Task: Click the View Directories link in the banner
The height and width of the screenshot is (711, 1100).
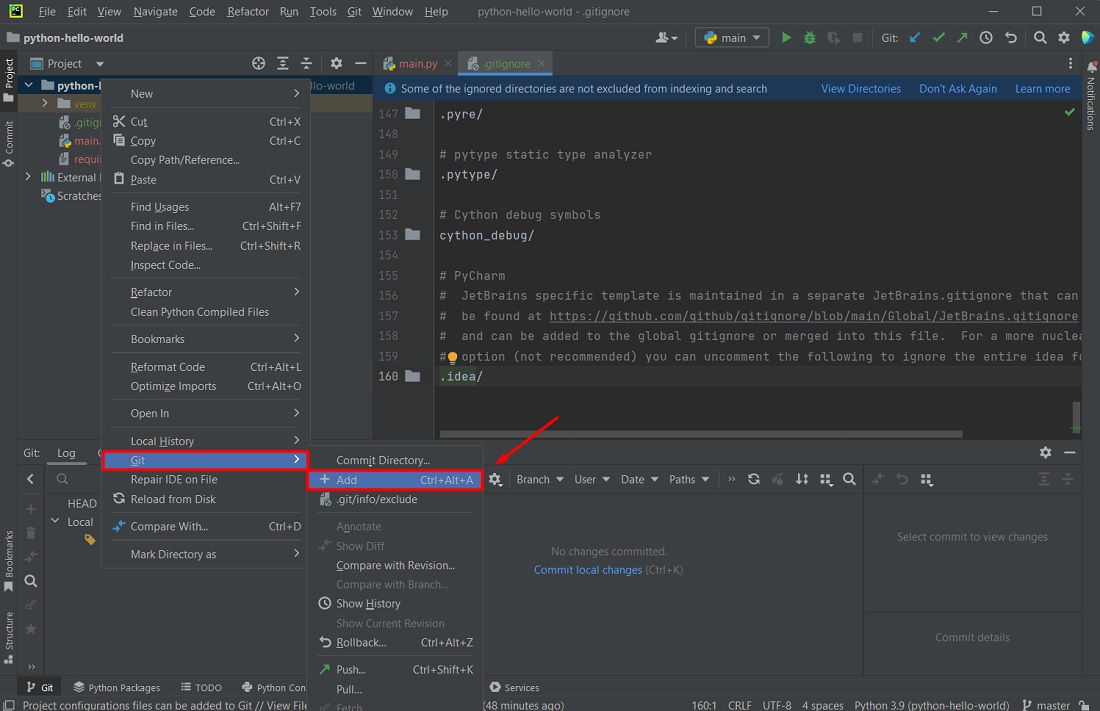Action: (860, 88)
